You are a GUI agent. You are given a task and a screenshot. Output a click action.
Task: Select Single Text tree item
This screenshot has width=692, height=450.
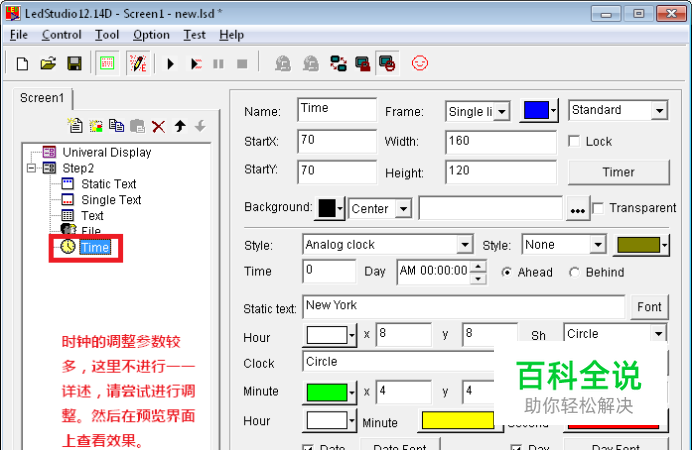coord(111,200)
